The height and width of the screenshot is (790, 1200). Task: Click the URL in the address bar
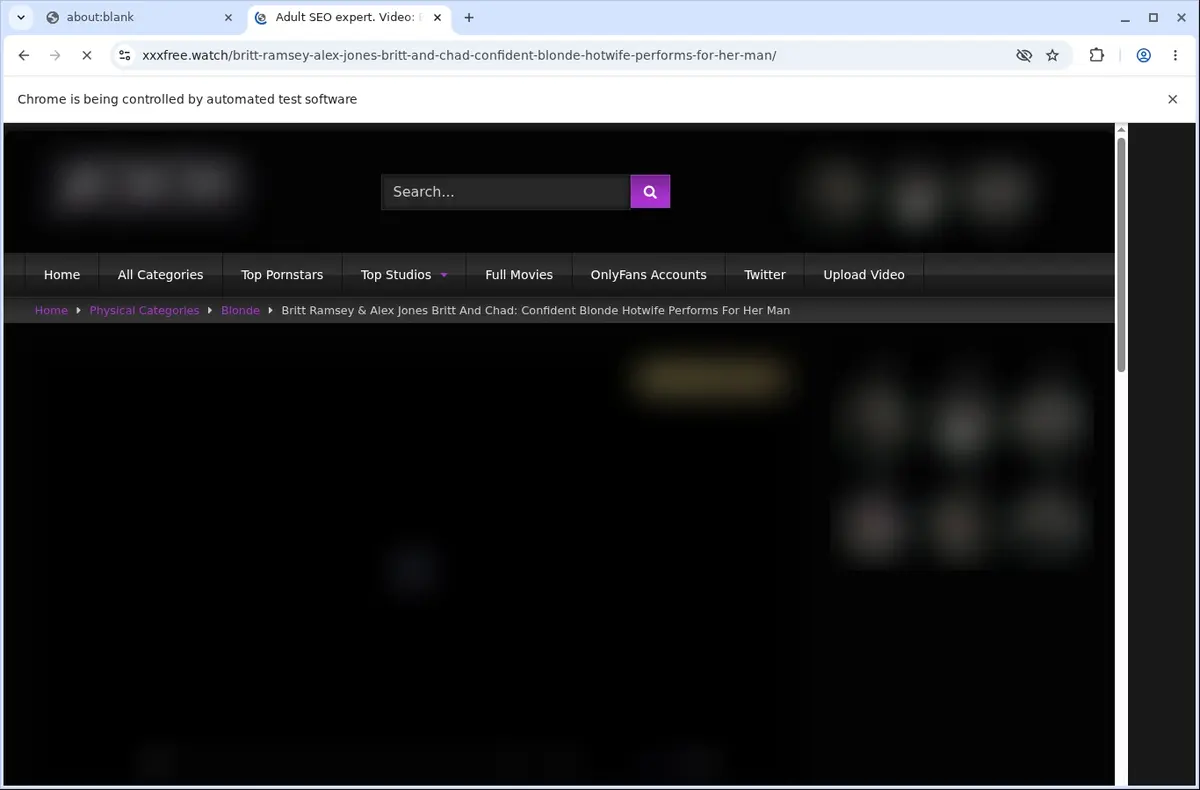(459, 56)
